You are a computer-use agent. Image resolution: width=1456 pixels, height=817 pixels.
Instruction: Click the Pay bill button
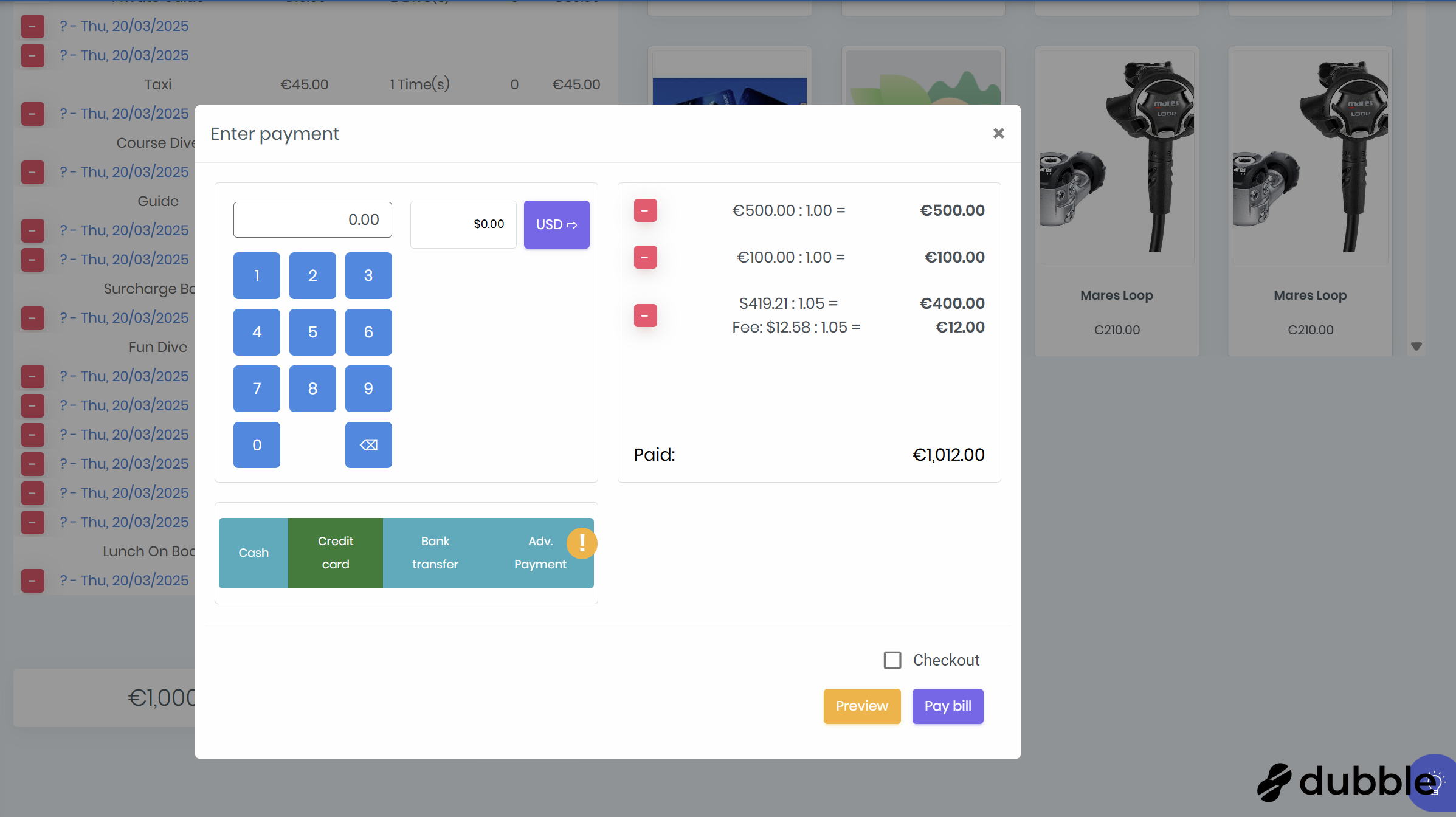coord(947,706)
